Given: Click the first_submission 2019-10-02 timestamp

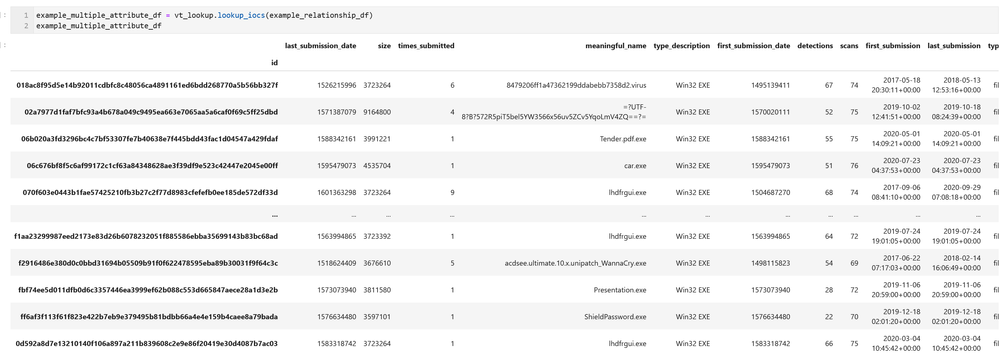Looking at the screenshot, I should pyautogui.click(x=897, y=112).
